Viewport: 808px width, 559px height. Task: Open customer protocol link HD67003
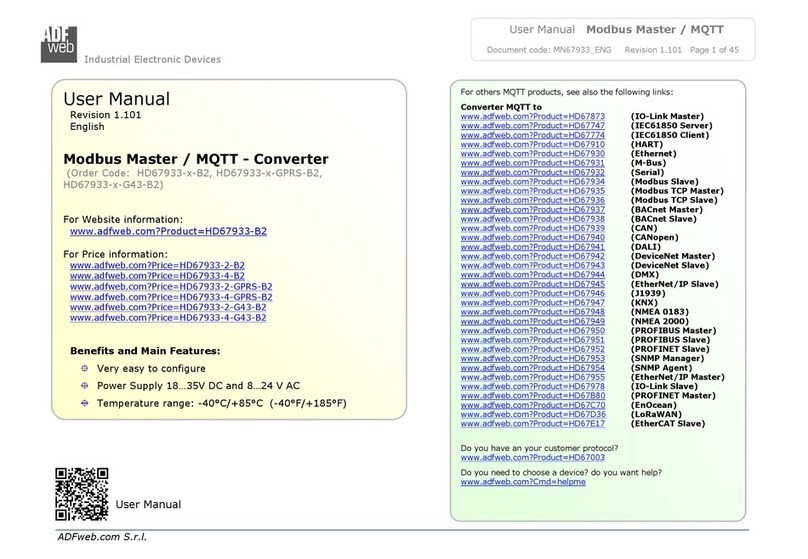point(533,458)
